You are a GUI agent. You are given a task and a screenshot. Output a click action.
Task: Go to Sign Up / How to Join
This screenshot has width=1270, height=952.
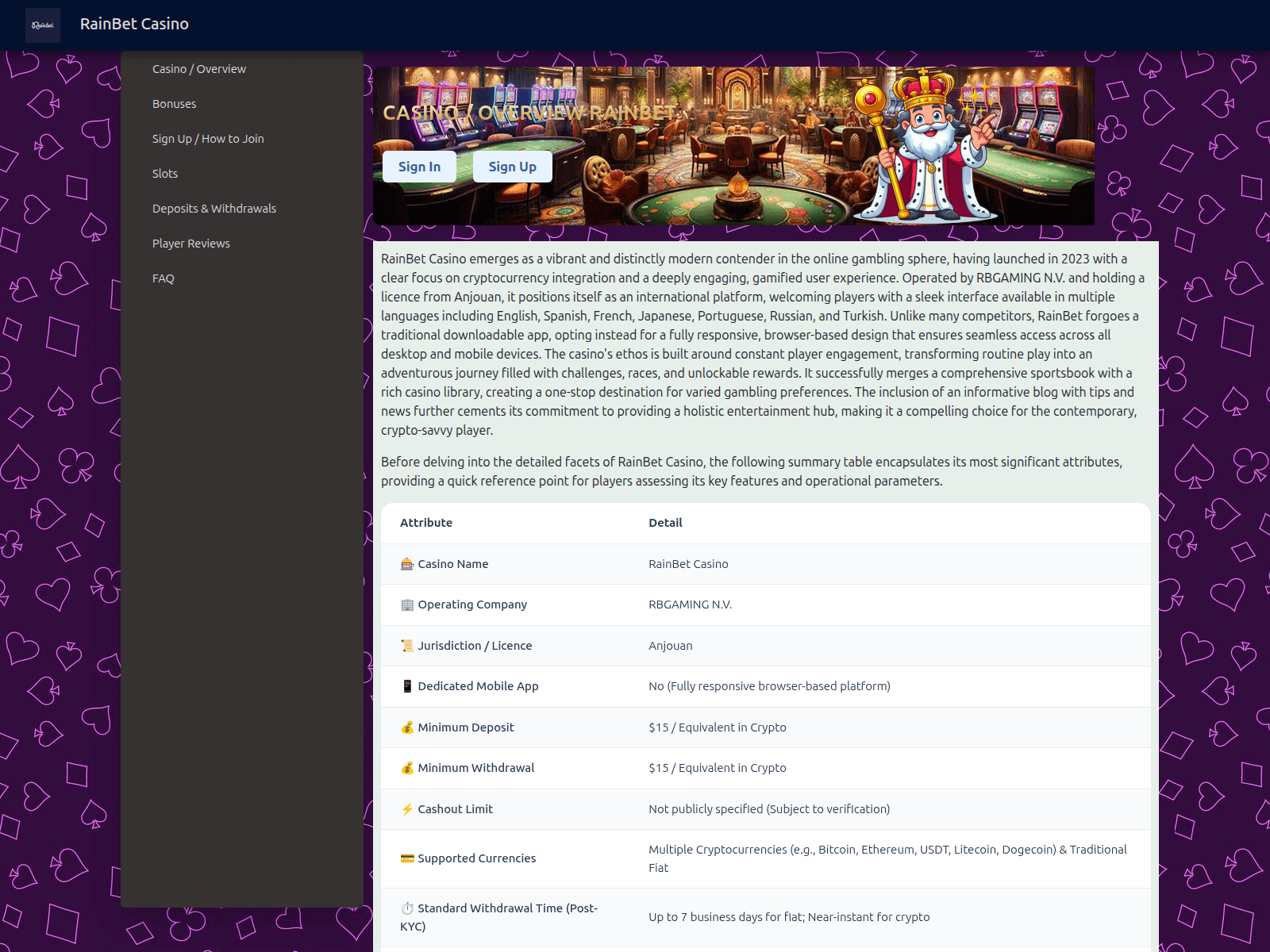[208, 139]
